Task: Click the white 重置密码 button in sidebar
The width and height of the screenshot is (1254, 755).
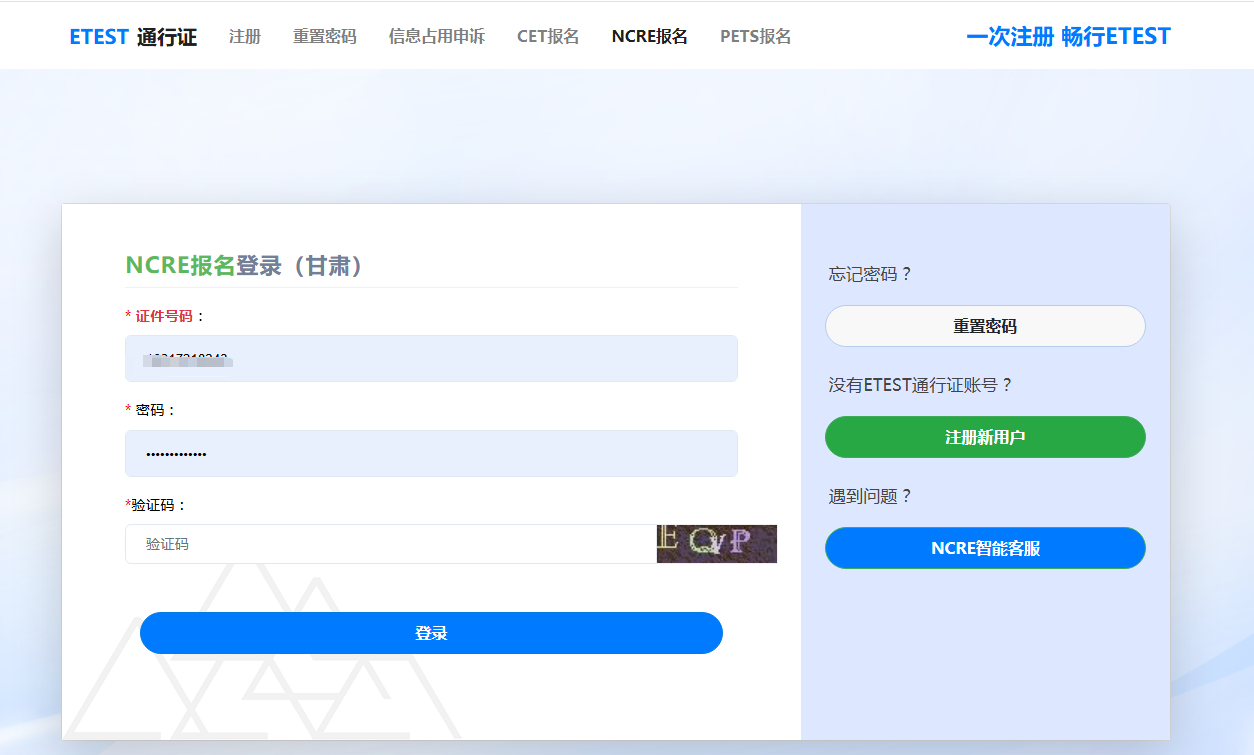Action: (985, 326)
